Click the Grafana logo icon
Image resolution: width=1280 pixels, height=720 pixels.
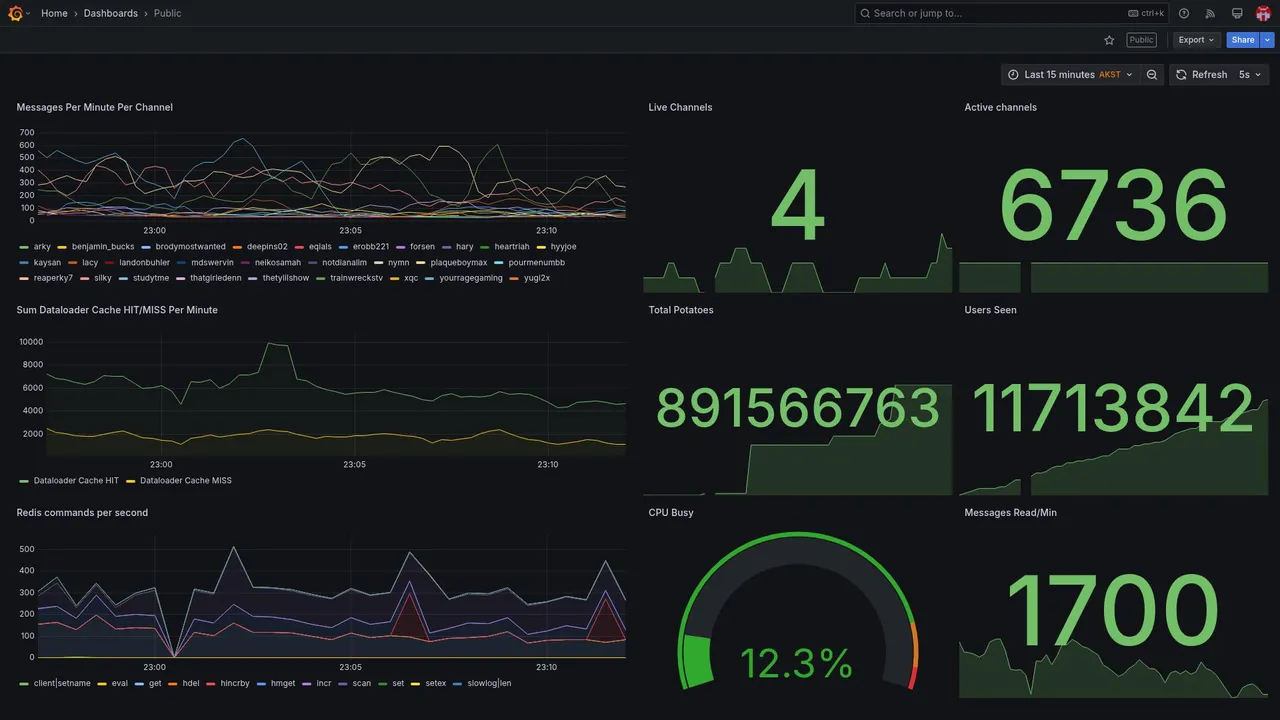click(x=15, y=13)
